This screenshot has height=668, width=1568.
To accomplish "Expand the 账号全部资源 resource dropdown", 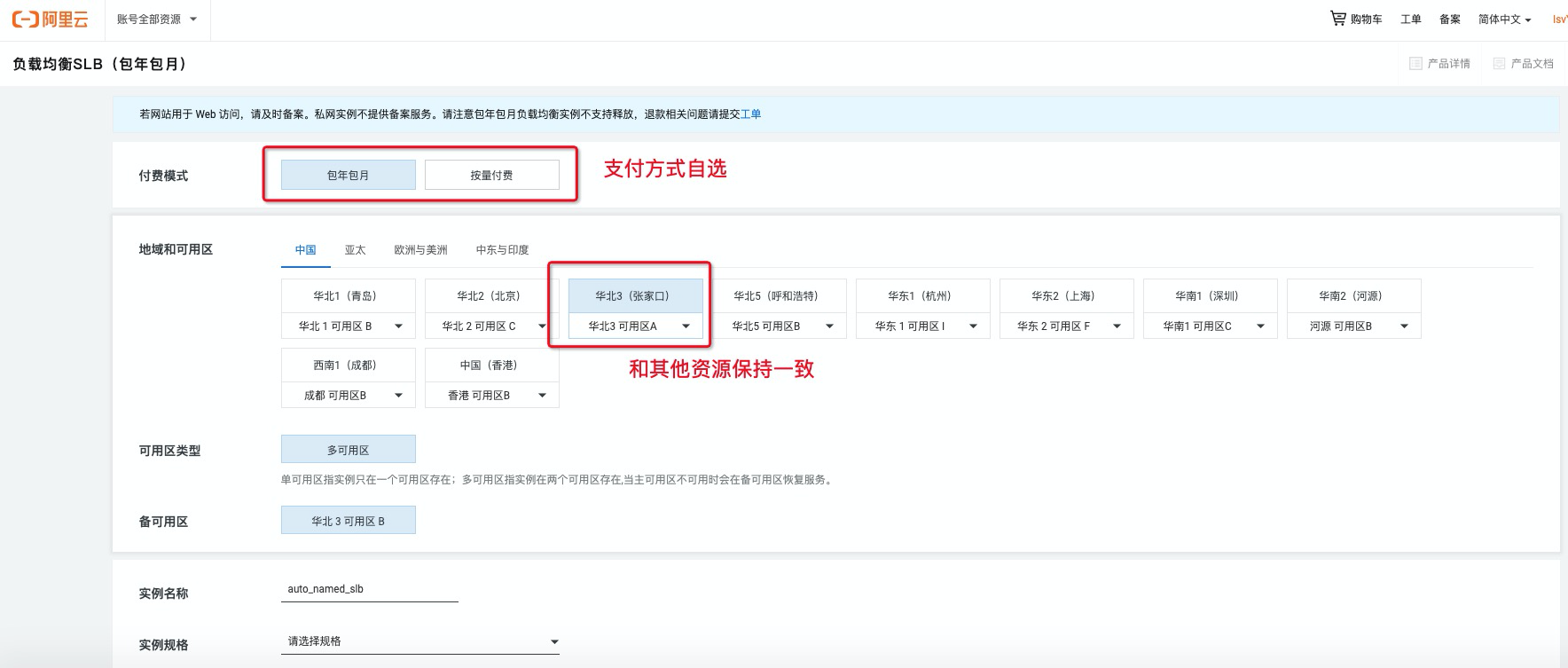I will click(x=157, y=20).
